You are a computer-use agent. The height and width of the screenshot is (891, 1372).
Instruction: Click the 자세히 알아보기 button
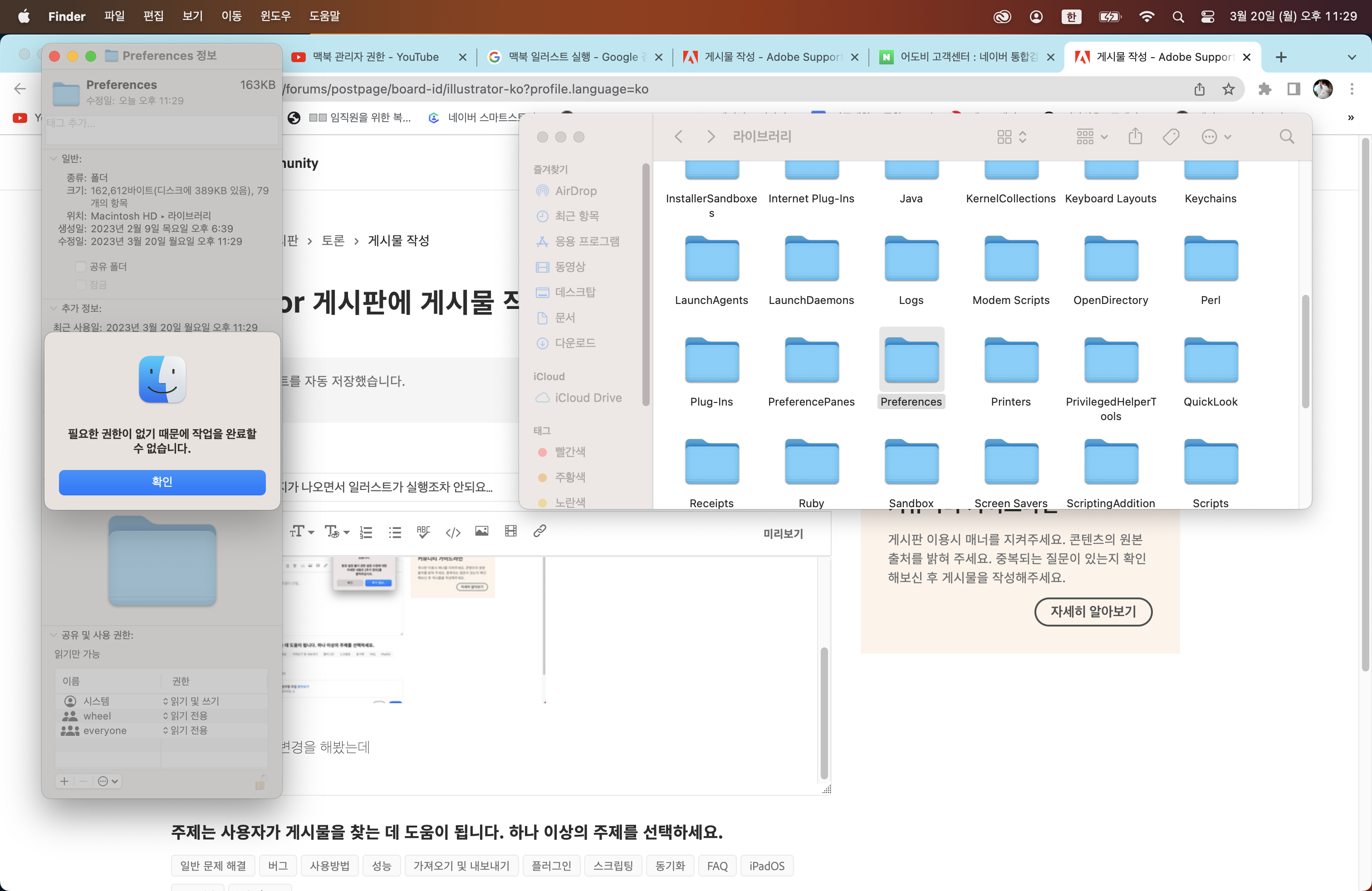coord(1093,612)
